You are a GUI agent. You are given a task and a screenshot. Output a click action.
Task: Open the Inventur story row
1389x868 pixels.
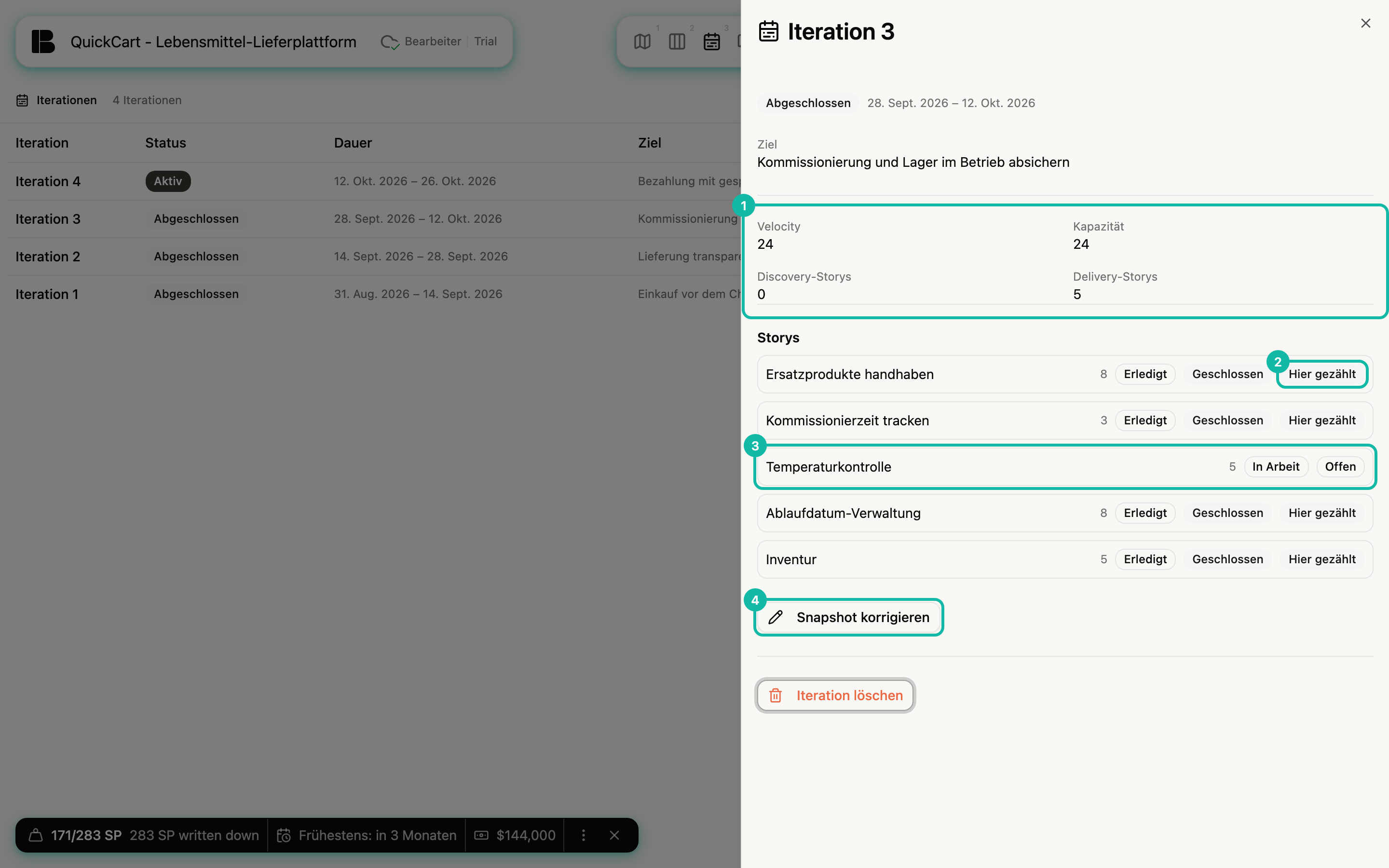(x=1065, y=559)
